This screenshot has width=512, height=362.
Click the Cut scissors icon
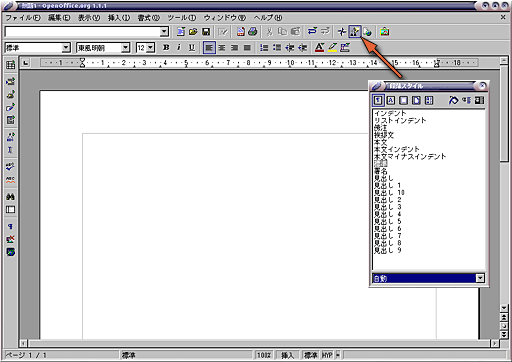coord(269,32)
